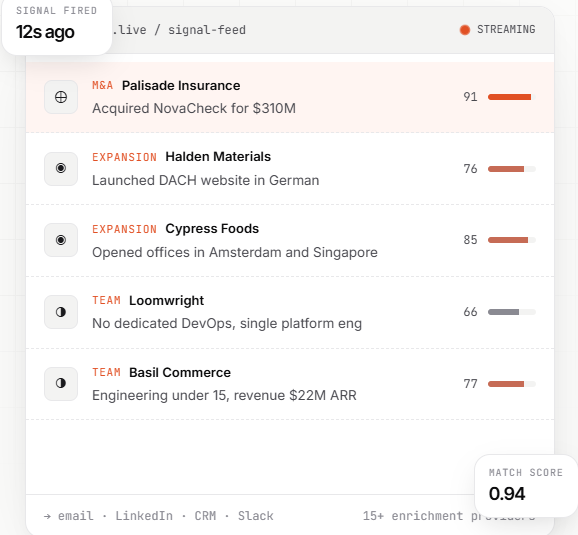Click the target icon next to Halden Materials
This screenshot has width=578, height=535.
(61, 169)
